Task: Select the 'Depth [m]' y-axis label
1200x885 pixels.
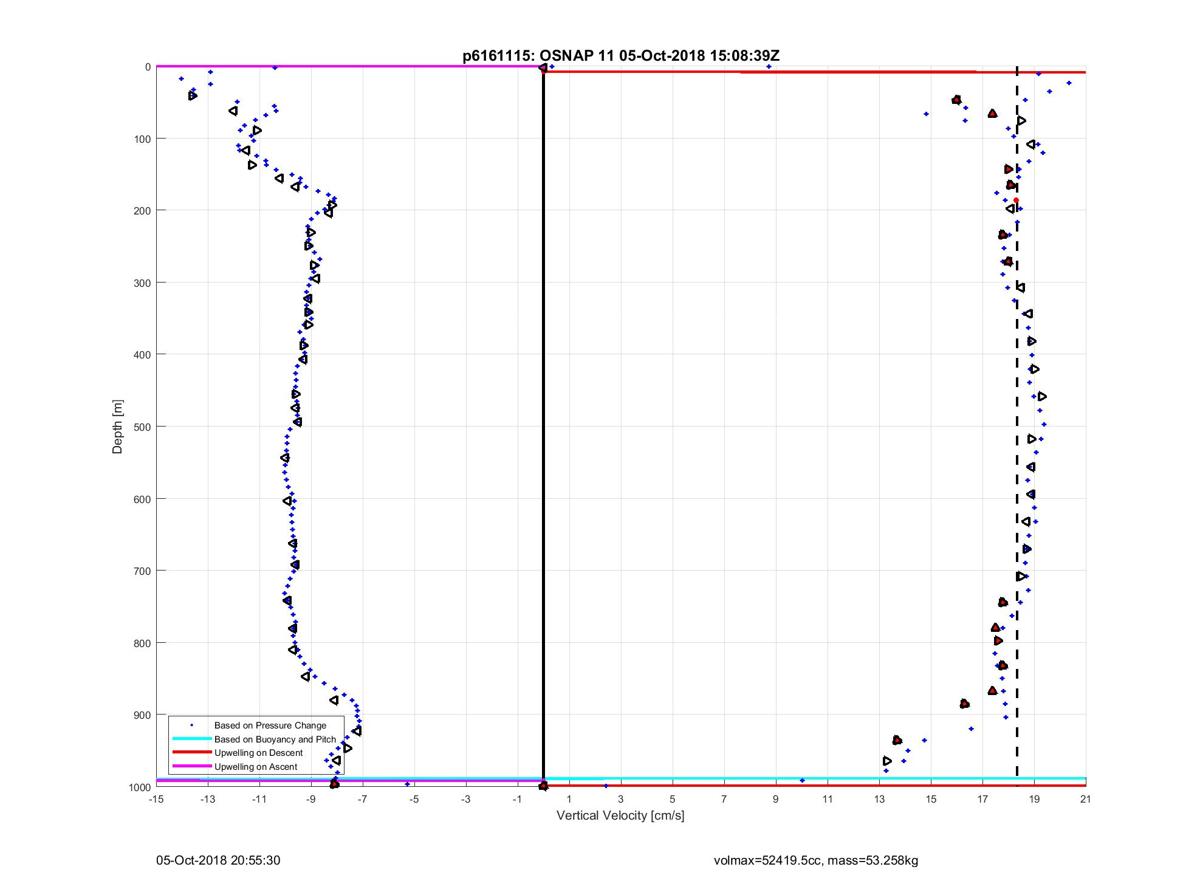Action: coord(118,427)
